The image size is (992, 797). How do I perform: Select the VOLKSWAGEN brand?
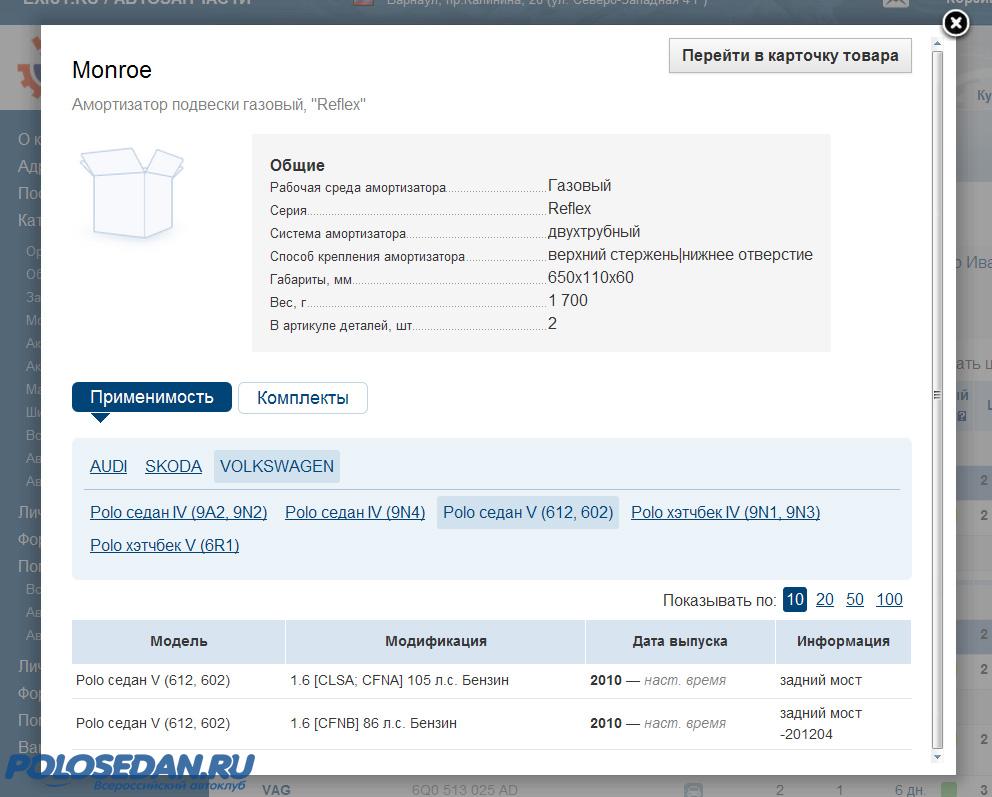point(277,466)
